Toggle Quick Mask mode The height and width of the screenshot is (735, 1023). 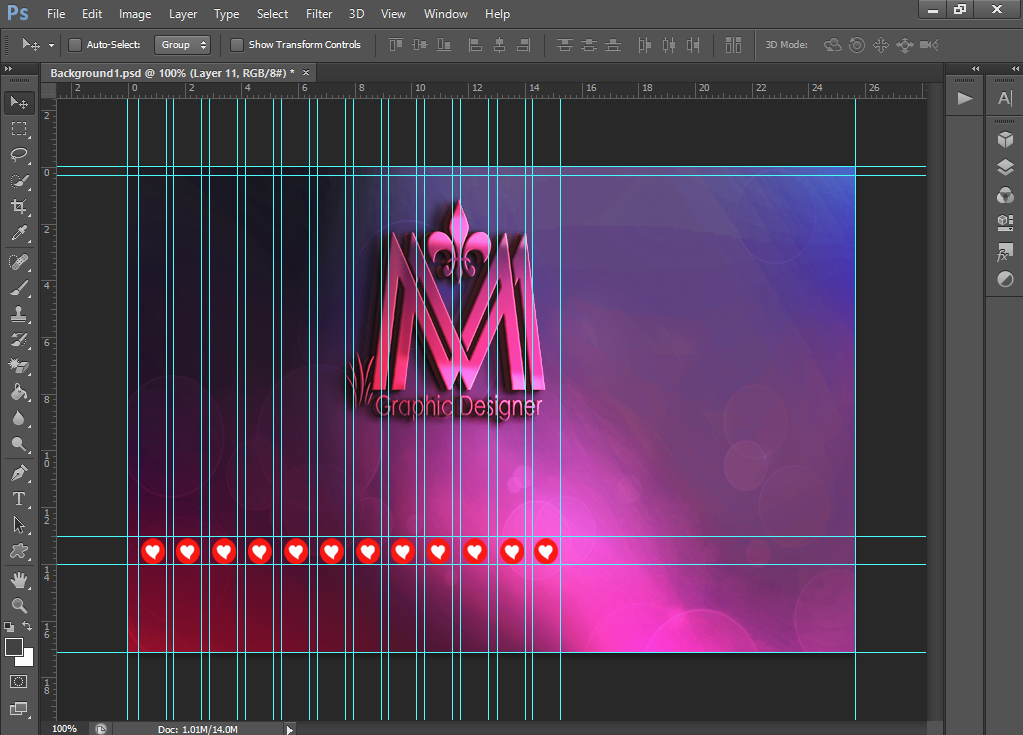[x=19, y=682]
